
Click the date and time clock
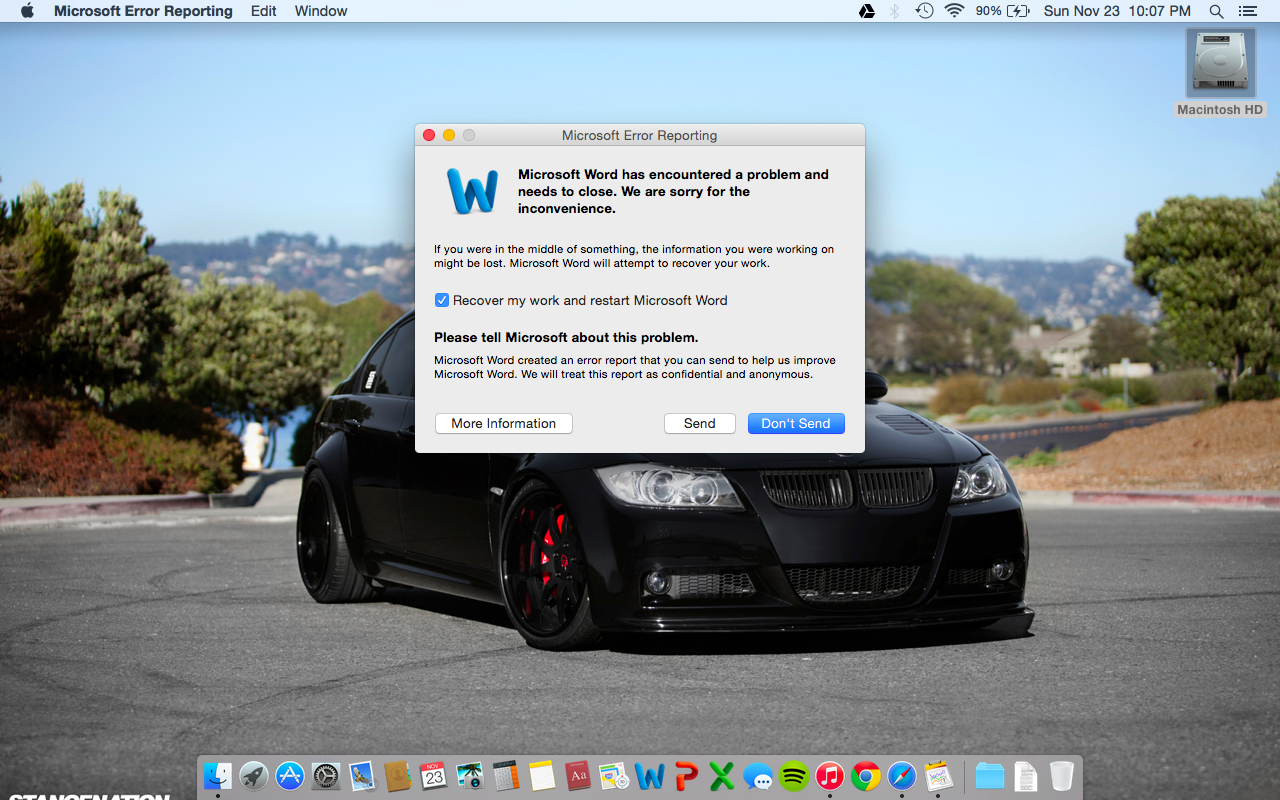1117,11
